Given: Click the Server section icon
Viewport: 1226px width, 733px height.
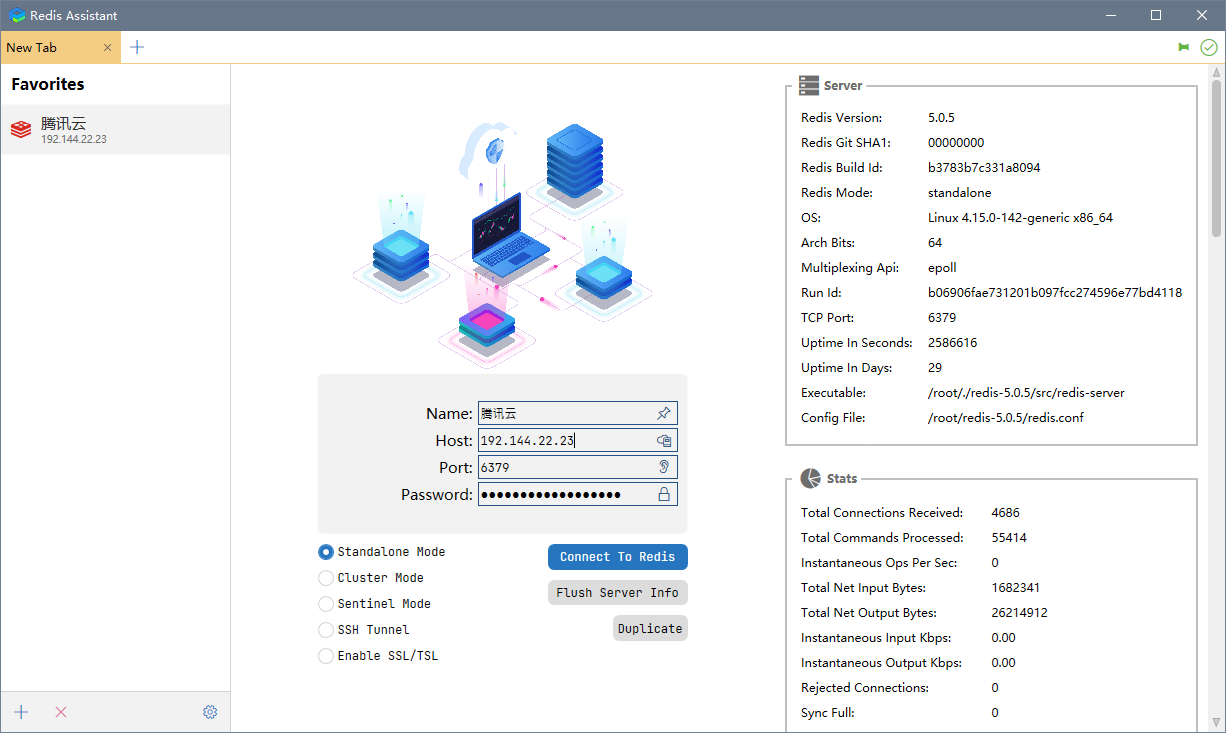Looking at the screenshot, I should click(x=808, y=86).
